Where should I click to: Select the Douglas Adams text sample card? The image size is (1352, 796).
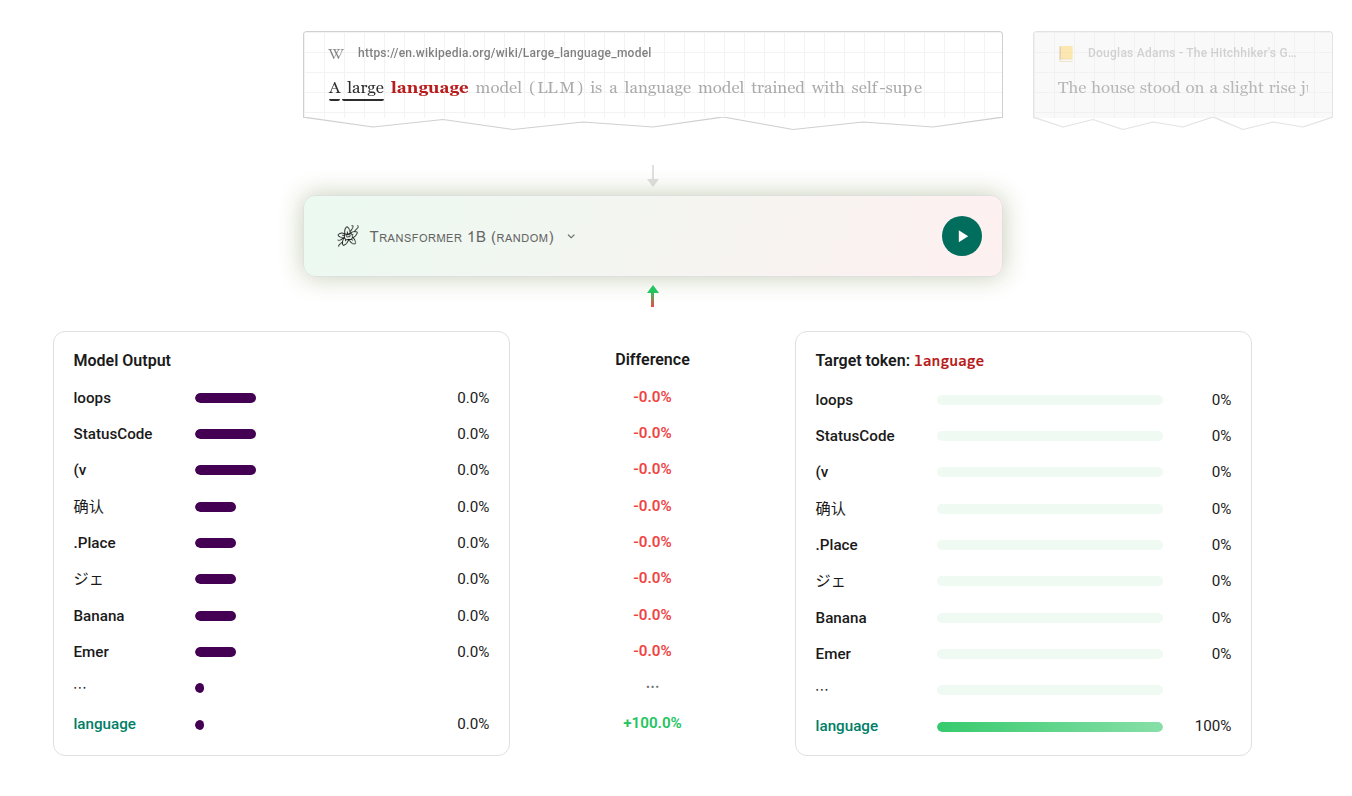[1182, 75]
